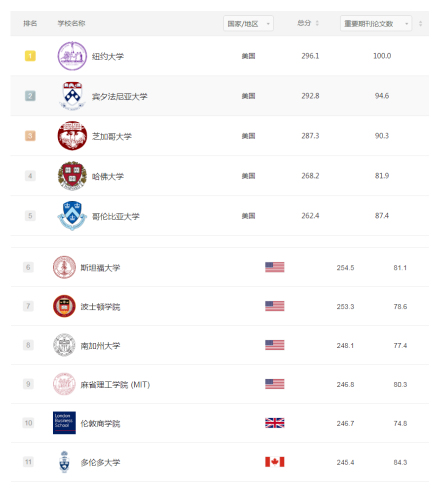Open the 重要期刊论文数 indicator dropdown
This screenshot has height=492, width=440.
376,24
